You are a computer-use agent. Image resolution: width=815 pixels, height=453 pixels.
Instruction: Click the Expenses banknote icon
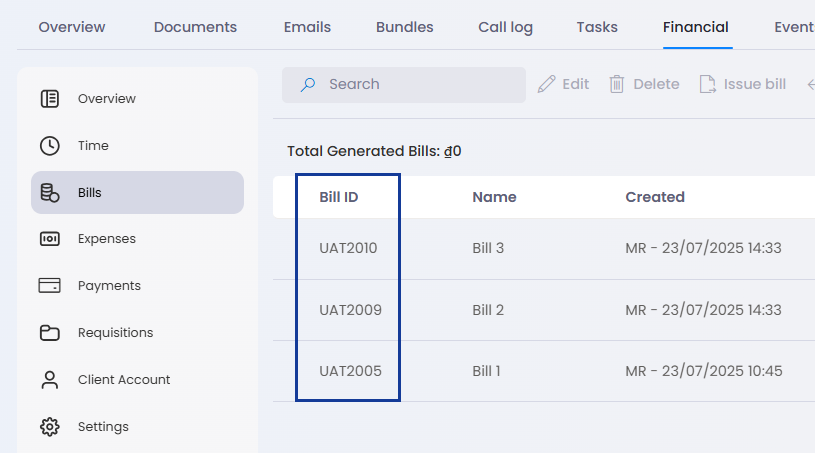tap(50, 239)
